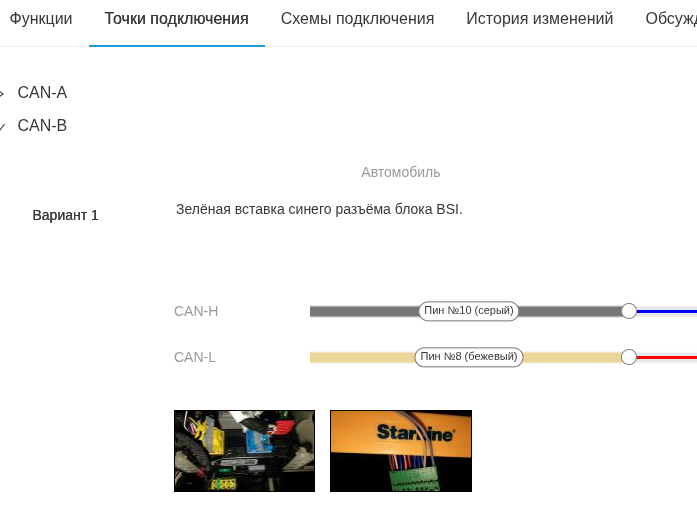Collapse the CAN-B section arrow
The width and height of the screenshot is (697, 514).
pos(2,127)
